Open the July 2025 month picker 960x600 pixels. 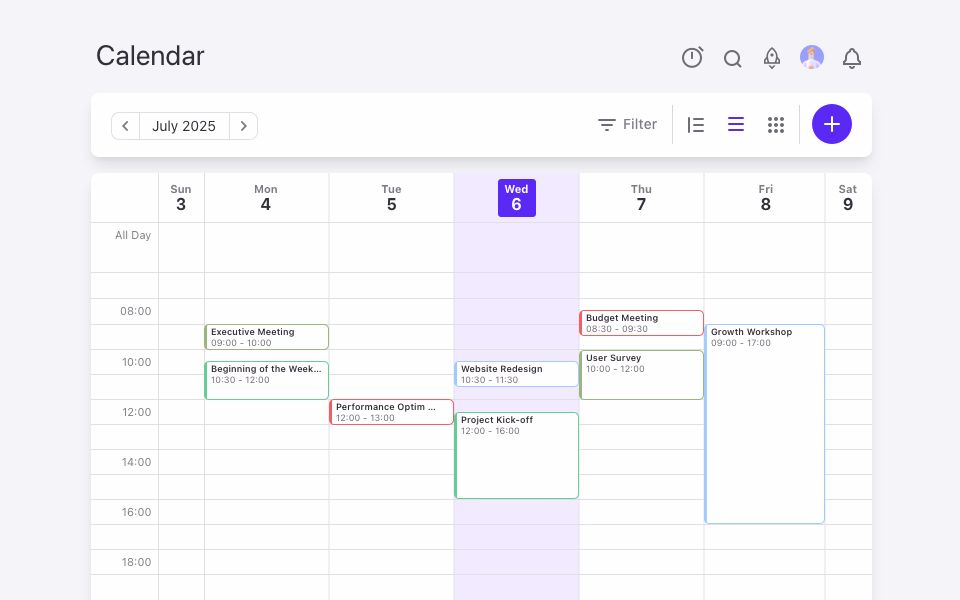(x=184, y=126)
